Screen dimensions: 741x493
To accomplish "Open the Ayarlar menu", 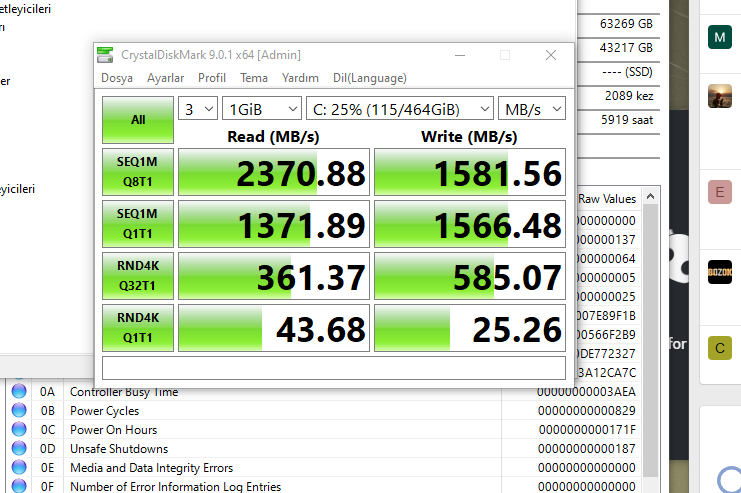I will (165, 78).
